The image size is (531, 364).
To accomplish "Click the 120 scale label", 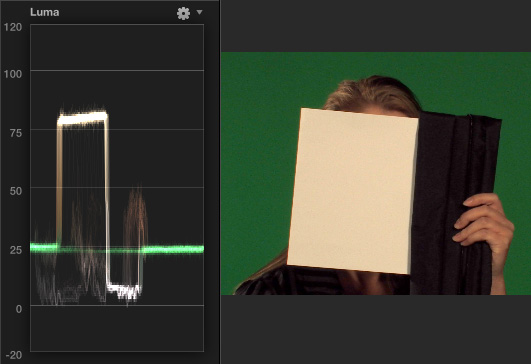I will tap(13, 27).
